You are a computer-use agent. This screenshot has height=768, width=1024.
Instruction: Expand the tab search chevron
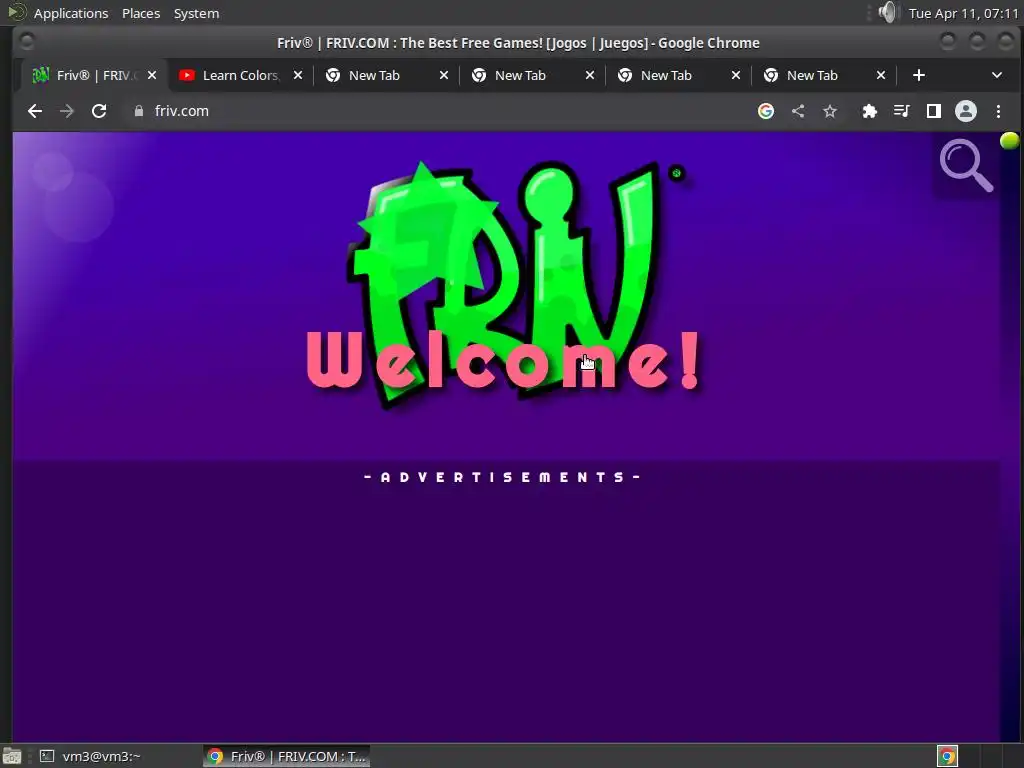tap(997, 75)
